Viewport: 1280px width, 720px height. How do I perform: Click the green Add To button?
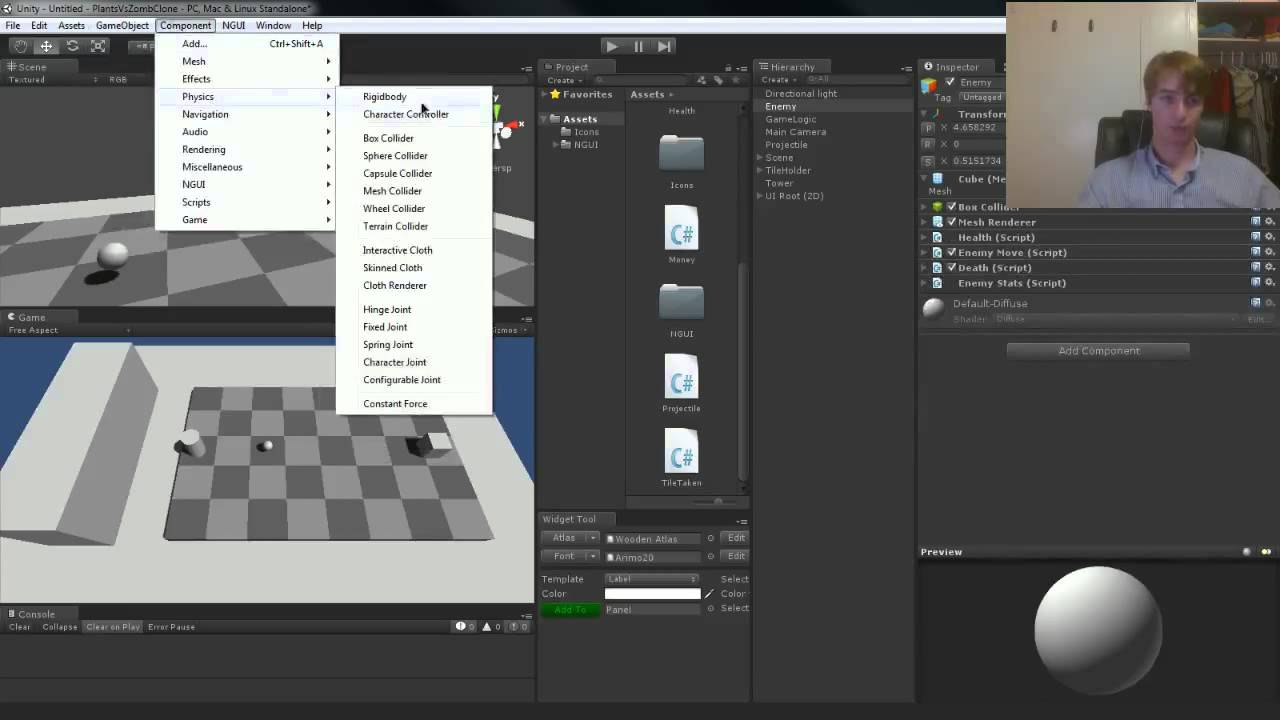pos(570,609)
